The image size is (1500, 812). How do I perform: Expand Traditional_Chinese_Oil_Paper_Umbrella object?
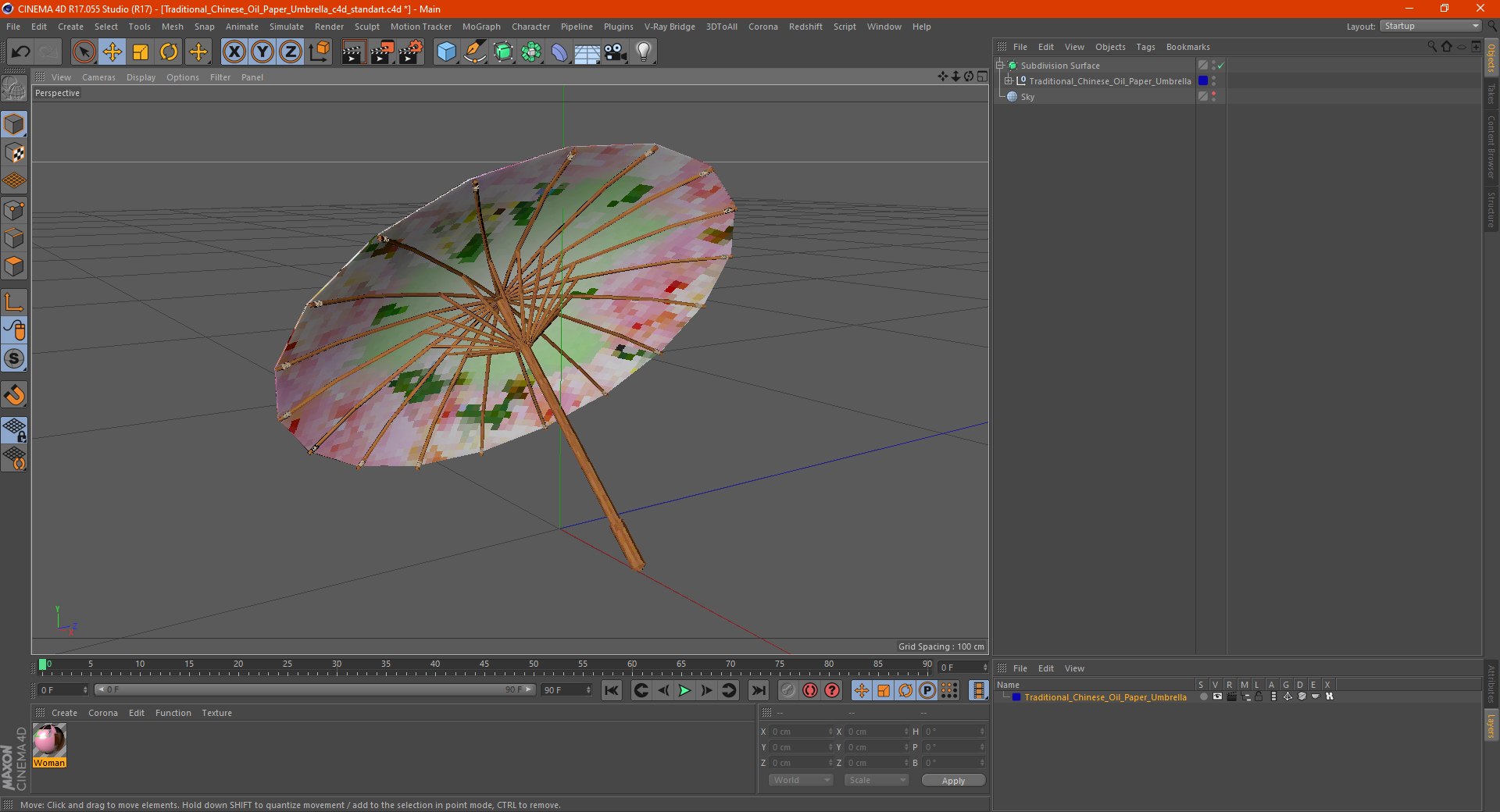1008,81
